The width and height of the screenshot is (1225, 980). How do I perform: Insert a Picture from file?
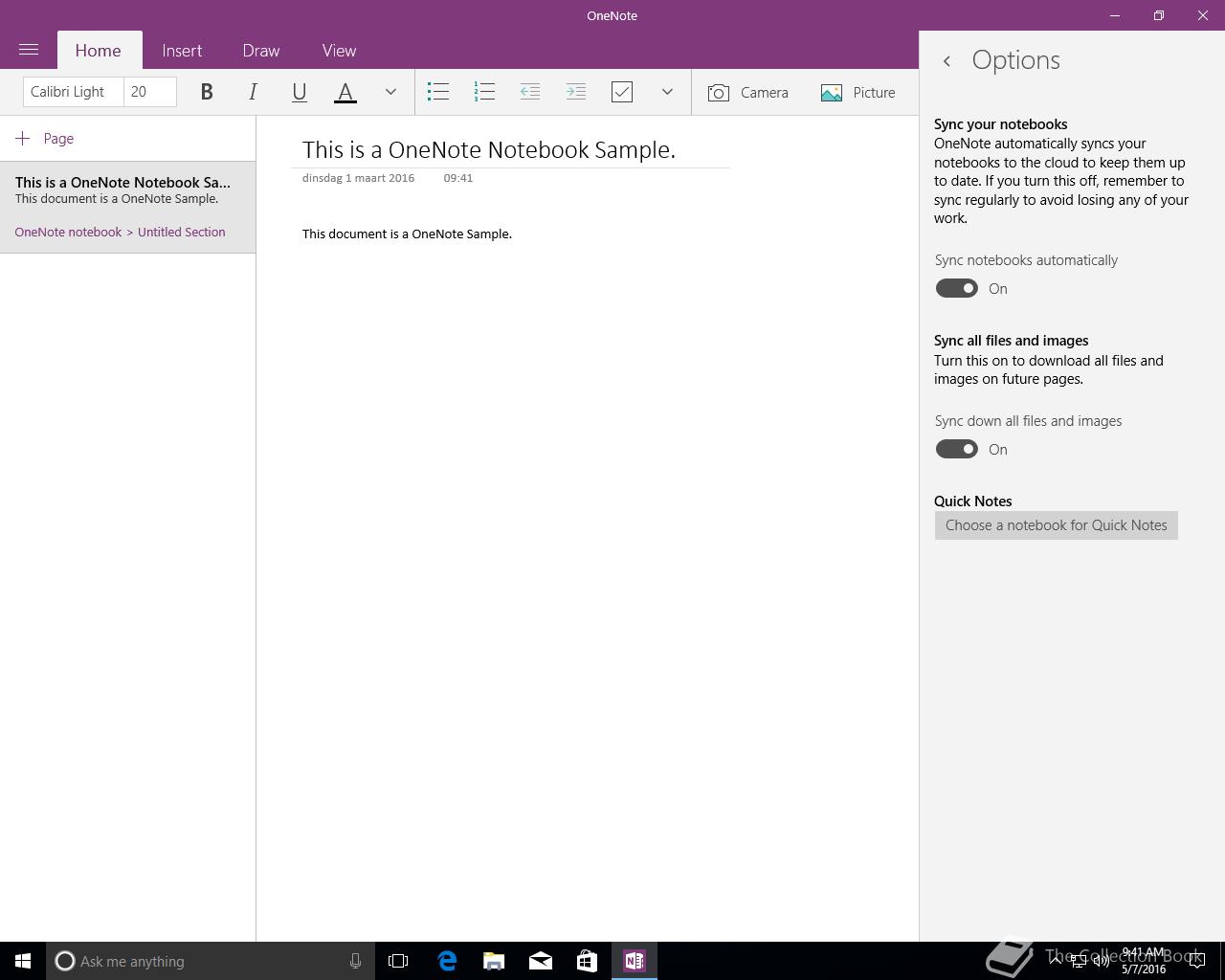pyautogui.click(x=858, y=92)
